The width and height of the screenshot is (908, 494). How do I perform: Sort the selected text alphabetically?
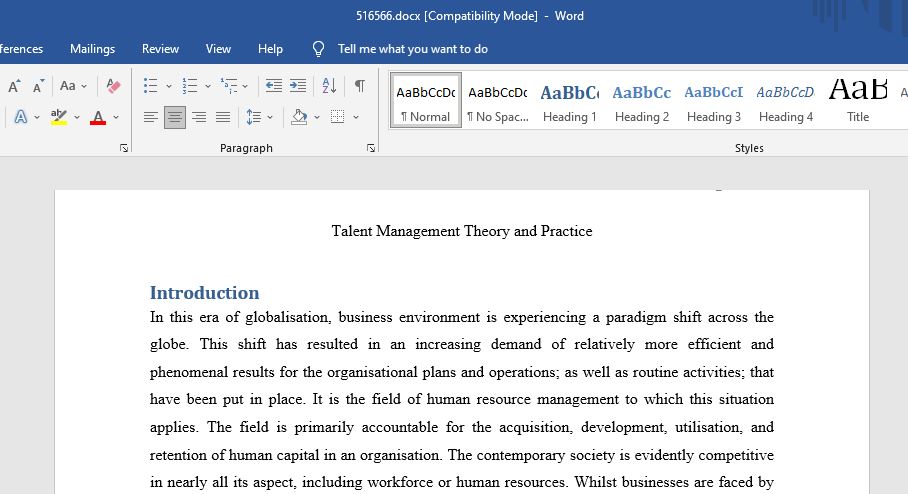click(329, 86)
